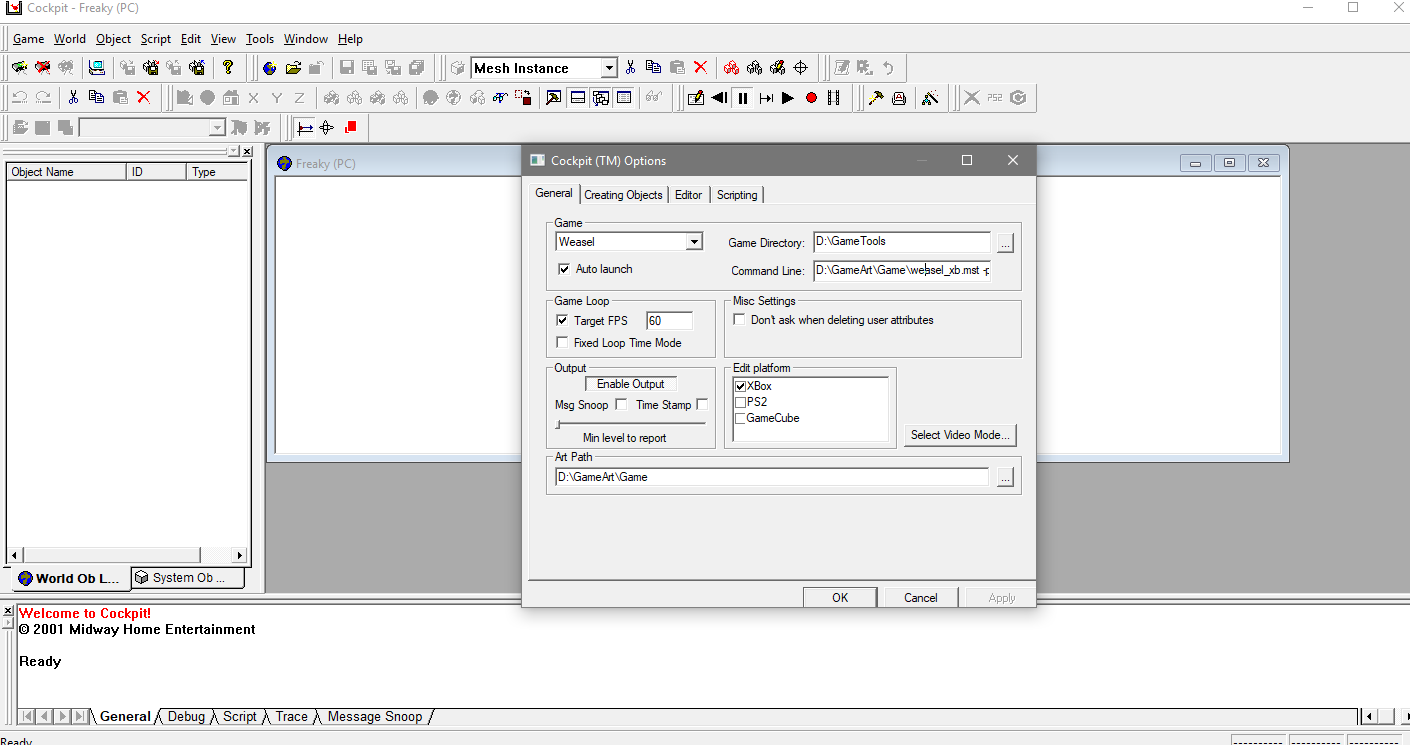Click the hammer window view icon
This screenshot has height=745, width=1410.
click(553, 97)
